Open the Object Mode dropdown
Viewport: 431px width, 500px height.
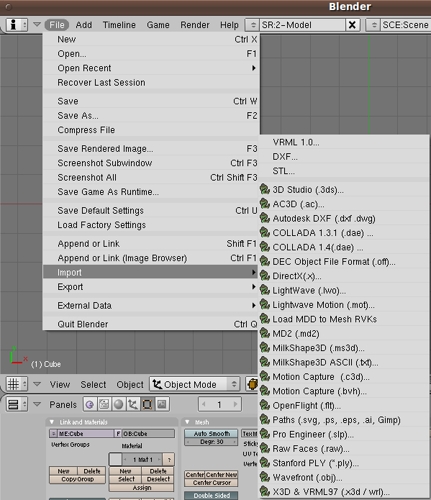(x=195, y=384)
